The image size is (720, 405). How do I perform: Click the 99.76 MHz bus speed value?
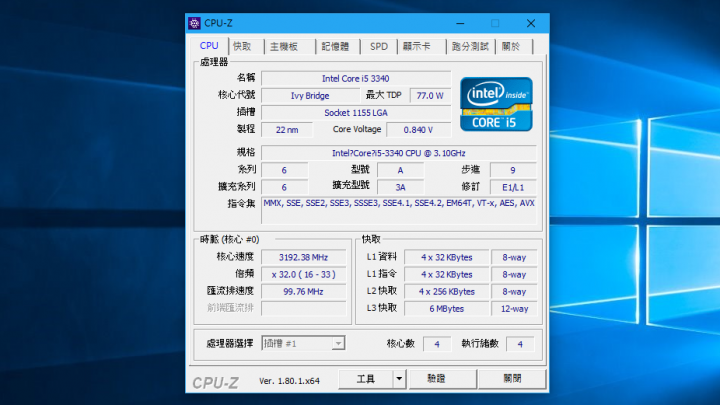point(304,291)
